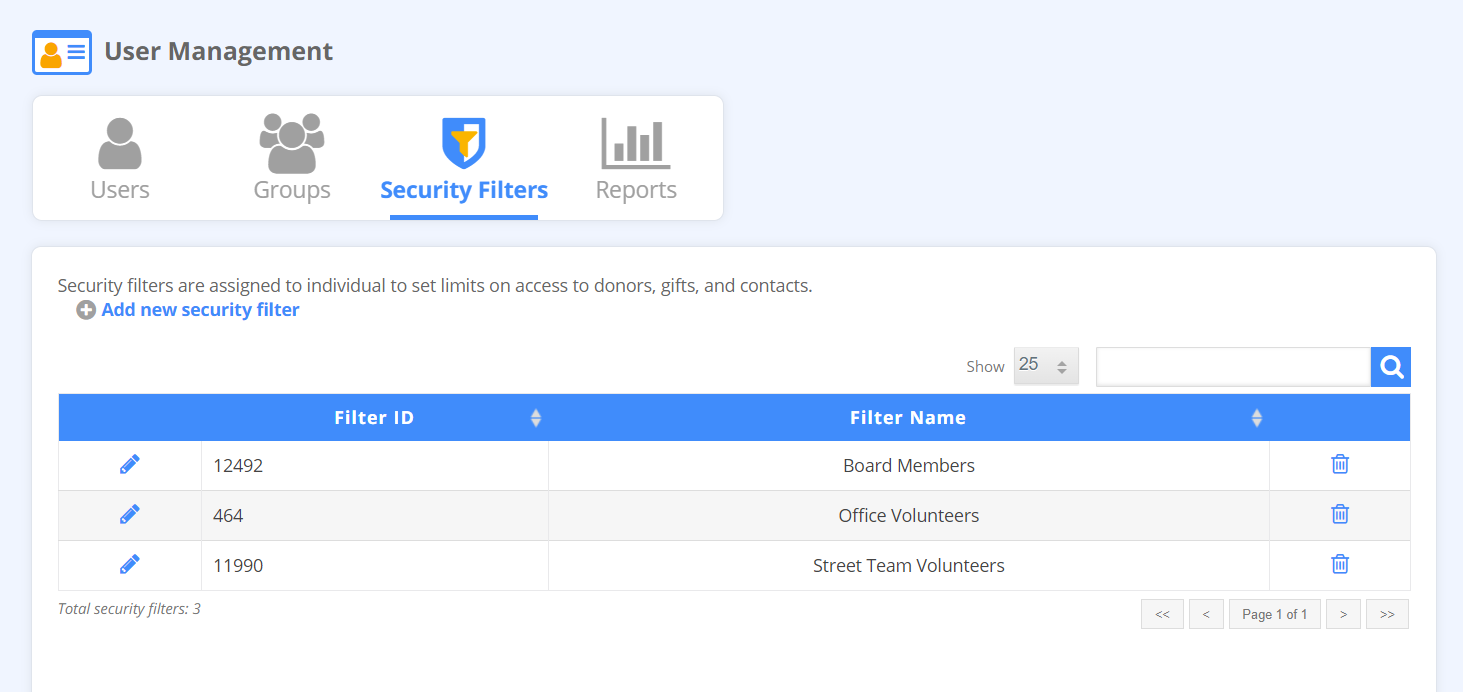Go to the first page with << button
The width and height of the screenshot is (1463, 692).
[x=1162, y=614]
